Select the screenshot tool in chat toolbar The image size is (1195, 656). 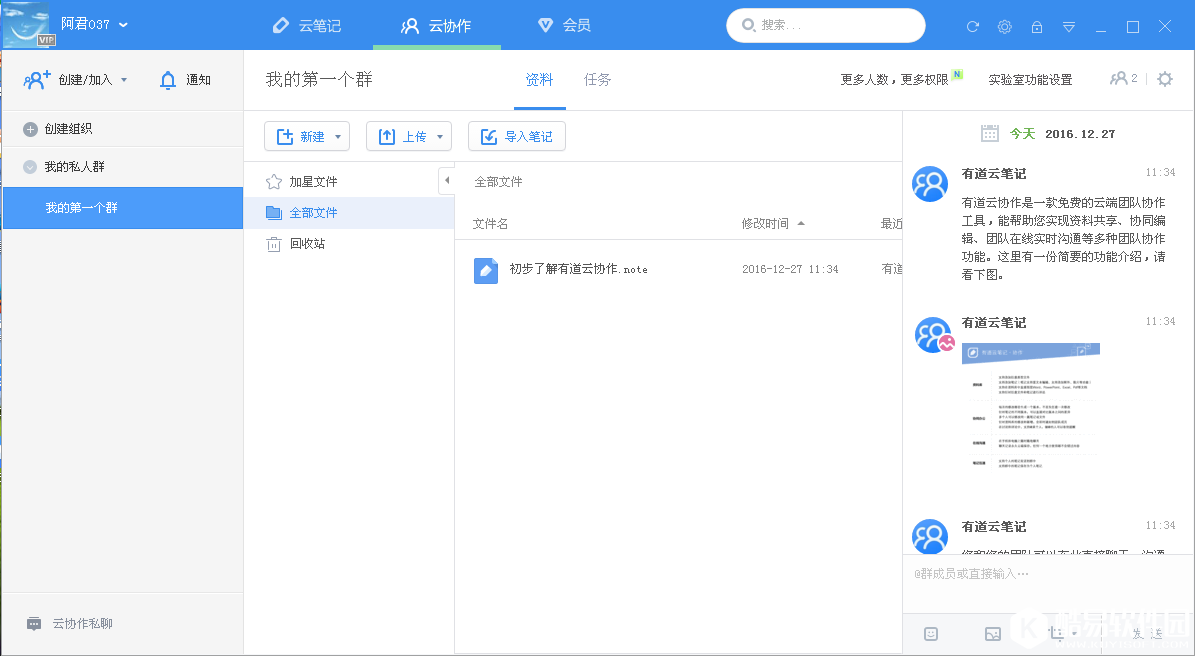point(1057,633)
